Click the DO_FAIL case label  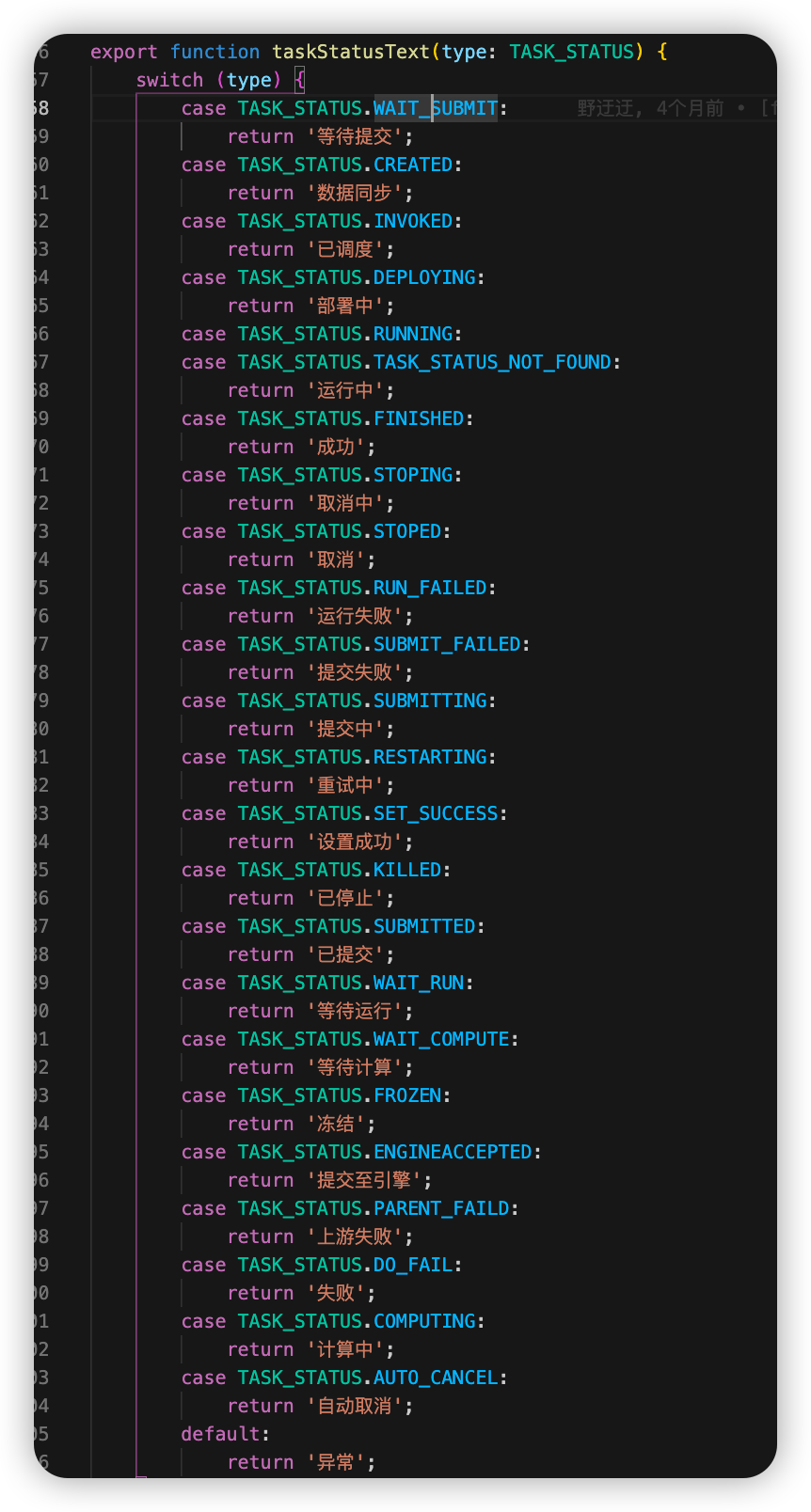[413, 1265]
